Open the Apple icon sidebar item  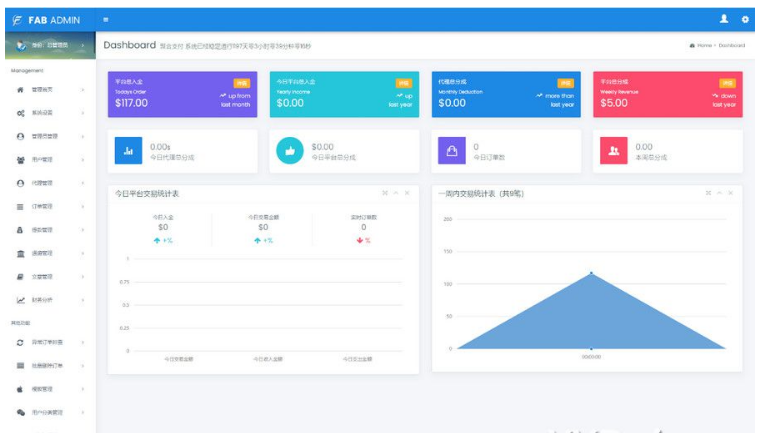pos(21,388)
